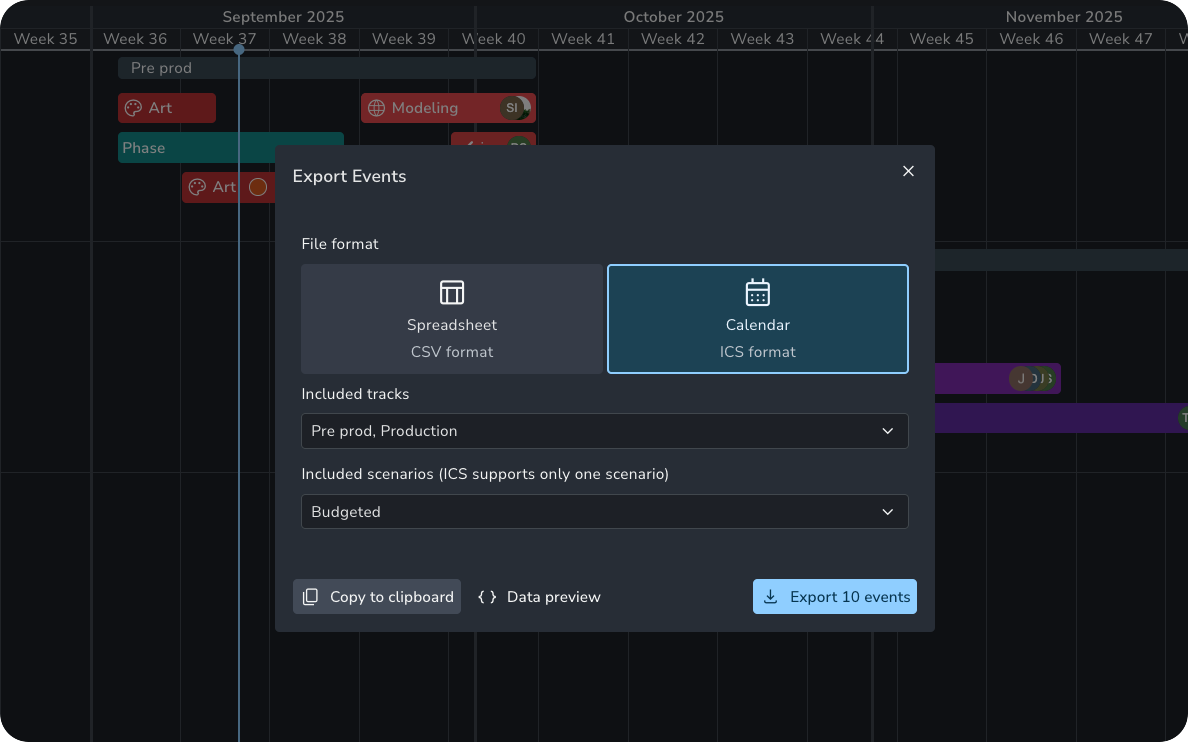The width and height of the screenshot is (1188, 742).
Task: Open the Budgeted scenarios dropdown
Action: (x=604, y=511)
